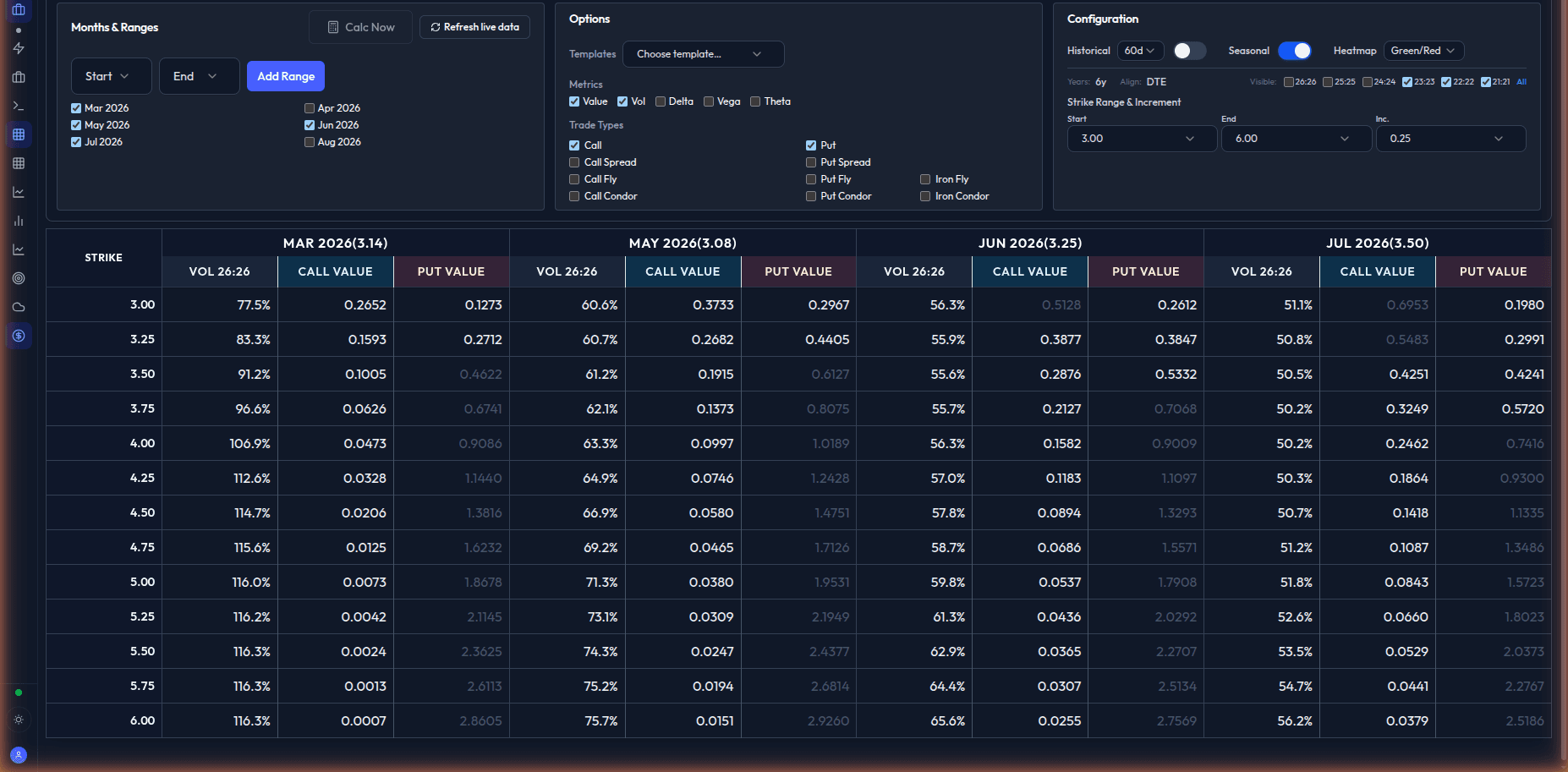1568x772 pixels.
Task: Click the settings gear at sidebar bottom
Action: coord(19,720)
